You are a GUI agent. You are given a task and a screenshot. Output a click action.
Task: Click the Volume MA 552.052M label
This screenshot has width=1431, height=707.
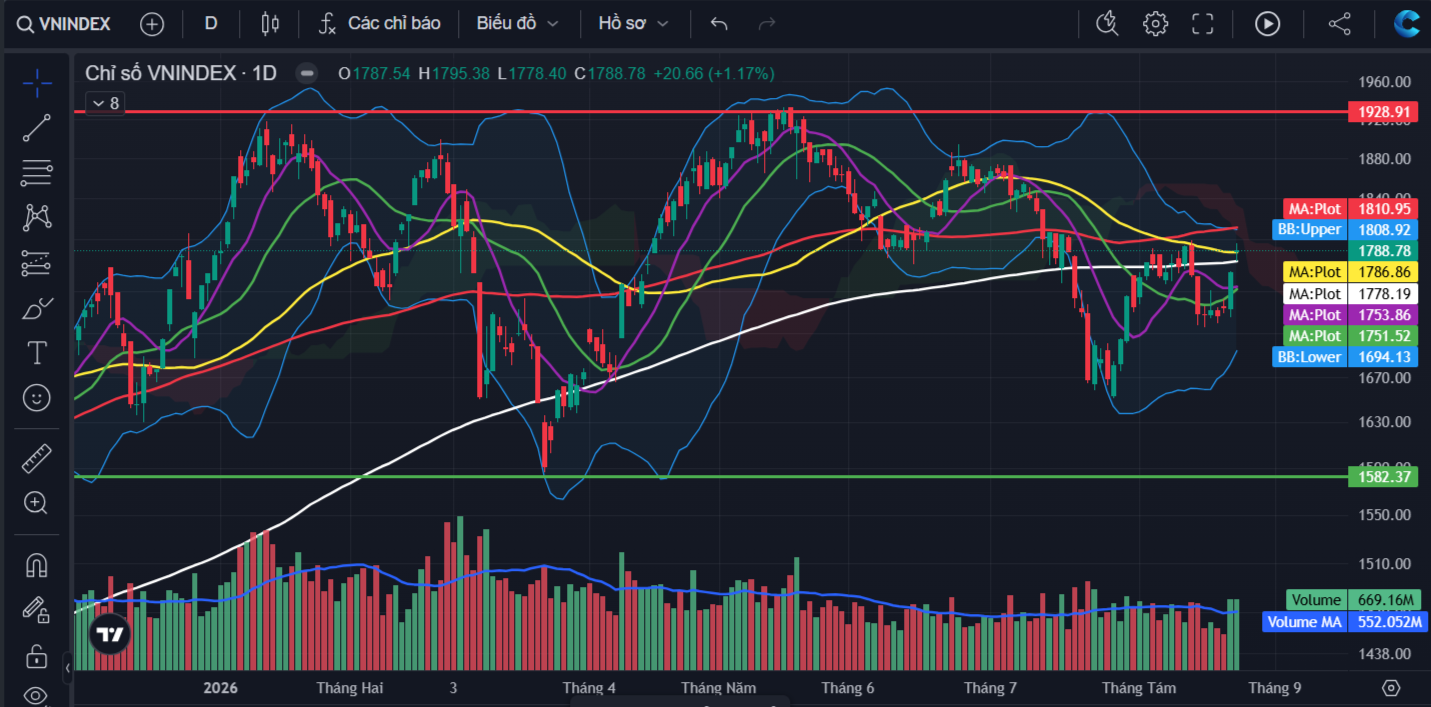coord(1343,622)
